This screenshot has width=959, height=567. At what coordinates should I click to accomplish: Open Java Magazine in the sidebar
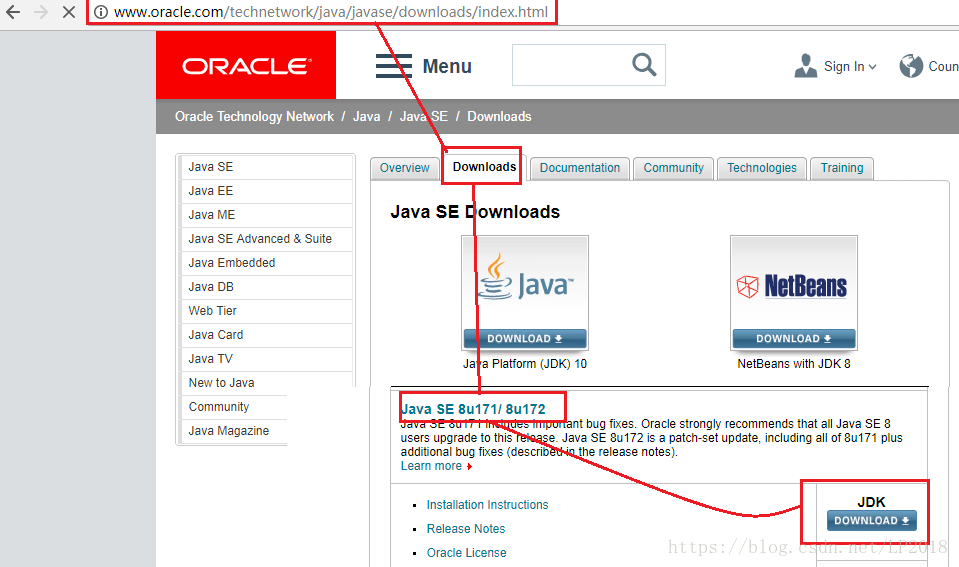coord(234,431)
